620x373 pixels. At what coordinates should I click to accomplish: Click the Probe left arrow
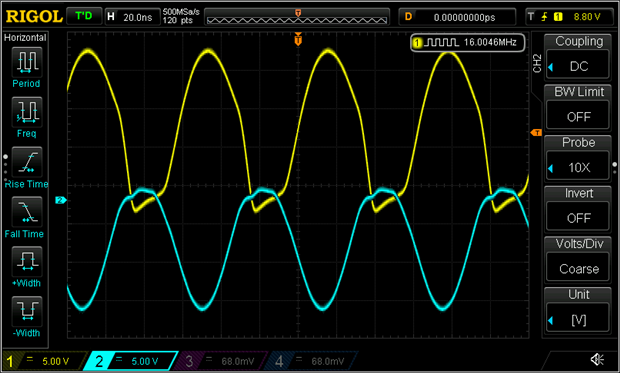(550, 169)
